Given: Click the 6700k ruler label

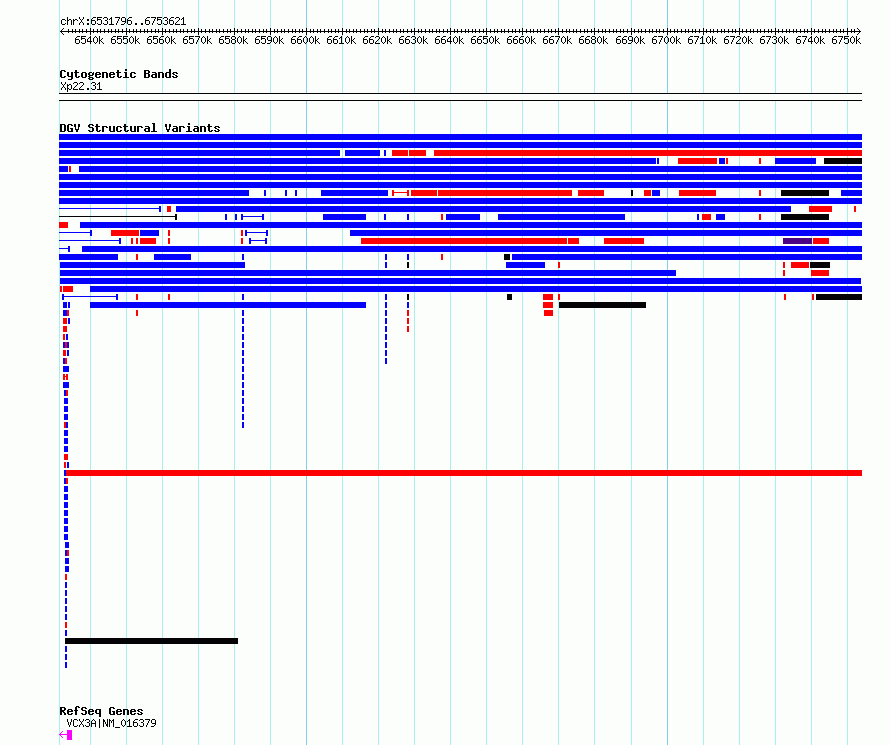Looking at the screenshot, I should click(666, 41).
